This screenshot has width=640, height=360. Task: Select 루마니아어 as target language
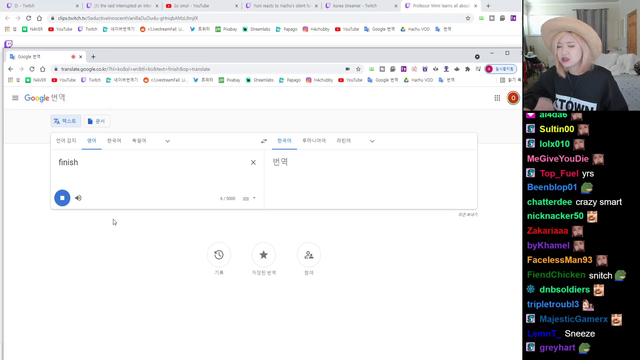pos(314,141)
